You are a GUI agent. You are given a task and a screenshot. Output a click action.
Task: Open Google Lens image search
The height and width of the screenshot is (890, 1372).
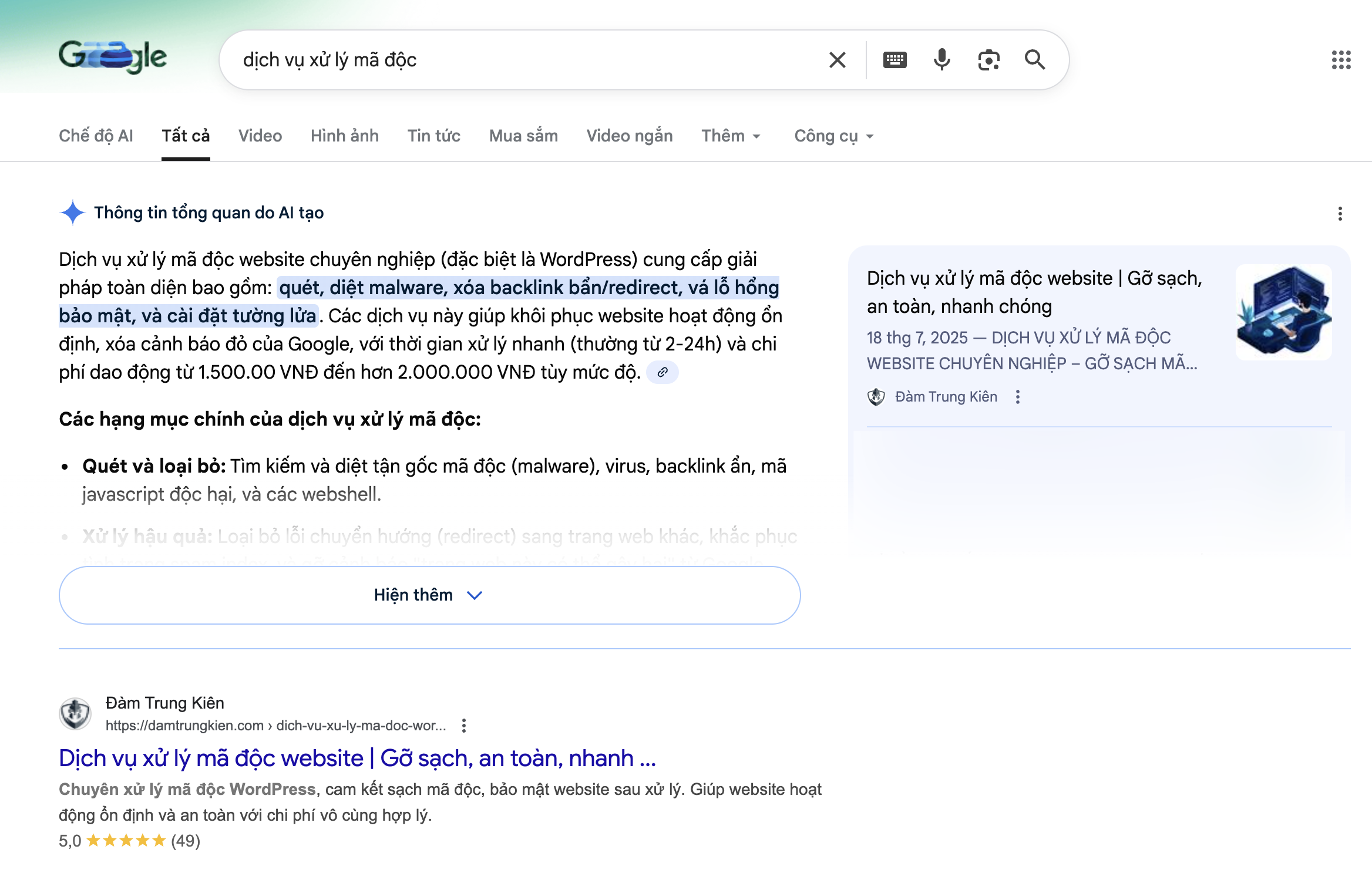pos(988,59)
